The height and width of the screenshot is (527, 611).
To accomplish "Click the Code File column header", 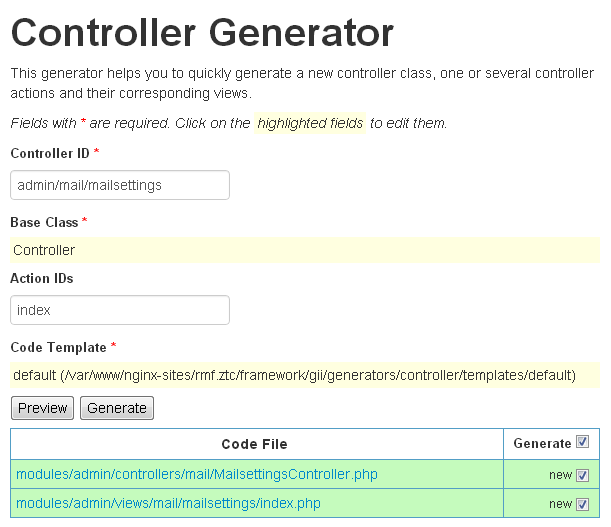I will pos(254,443).
